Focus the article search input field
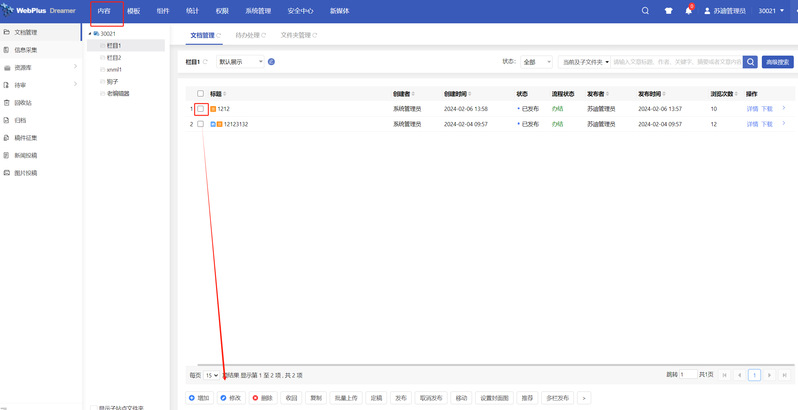Image resolution: width=798 pixels, height=410 pixels. (x=676, y=62)
